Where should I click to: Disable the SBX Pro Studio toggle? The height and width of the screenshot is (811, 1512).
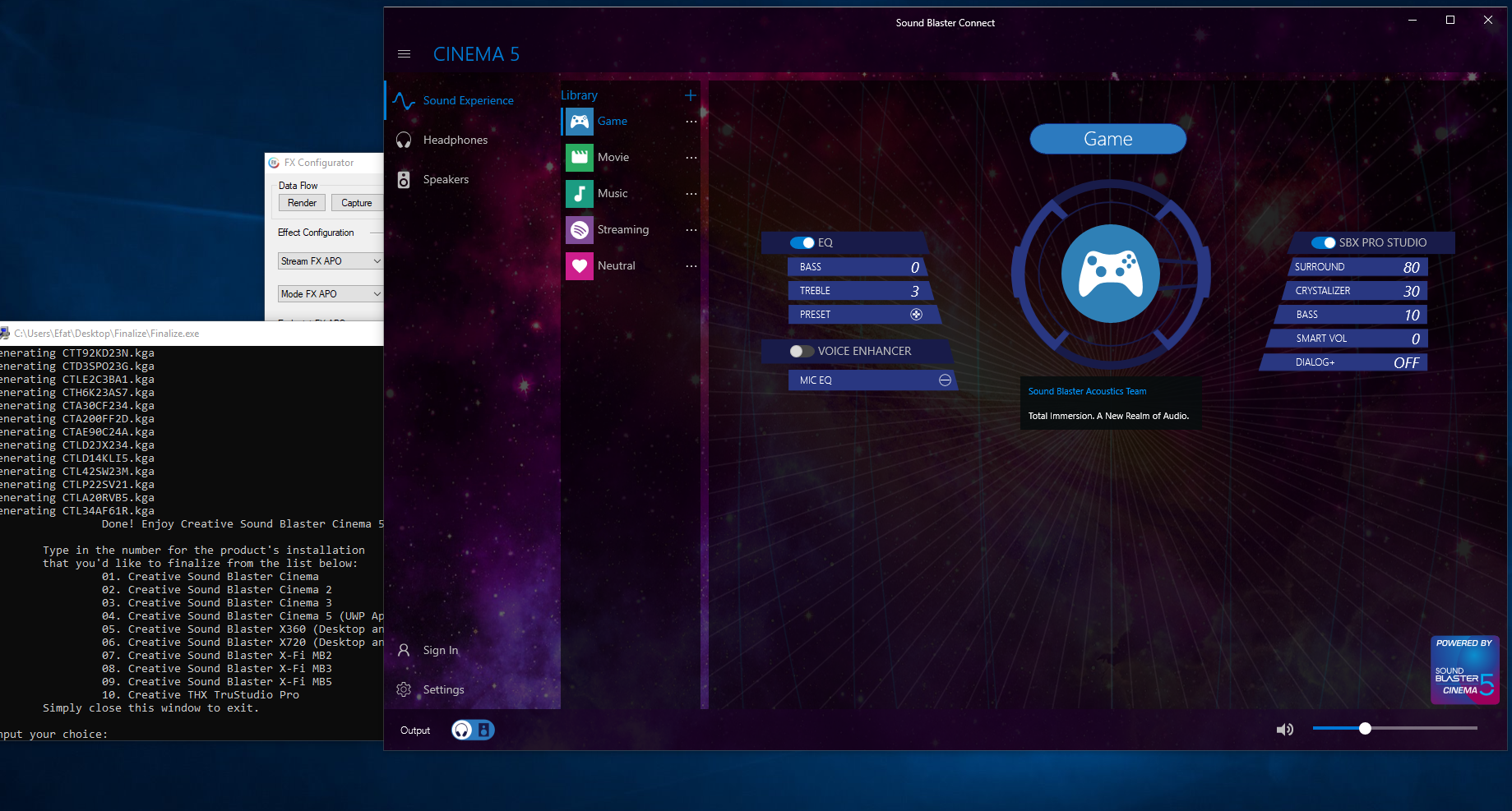point(1323,242)
